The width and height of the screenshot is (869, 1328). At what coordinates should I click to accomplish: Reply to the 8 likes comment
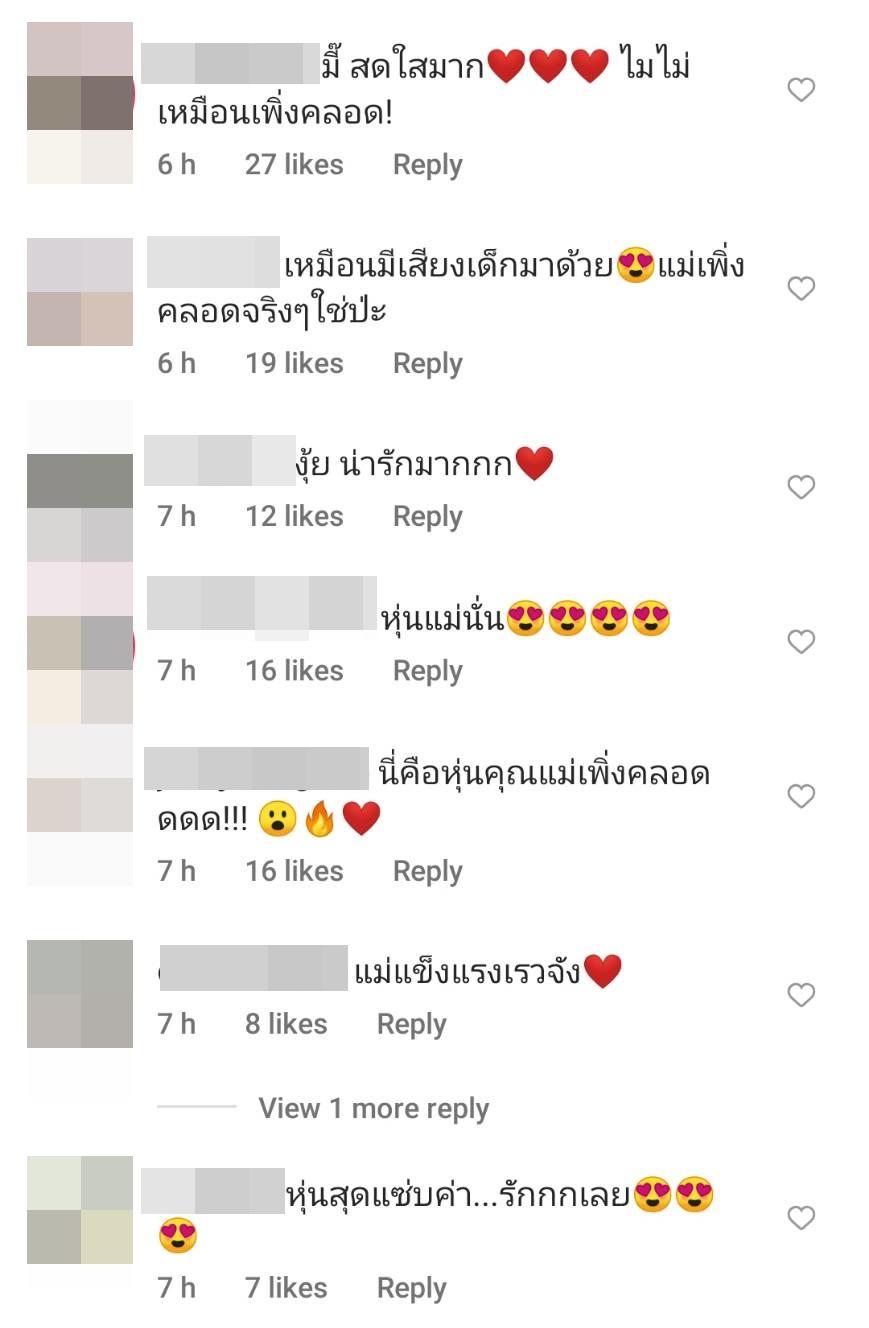[x=411, y=1025]
